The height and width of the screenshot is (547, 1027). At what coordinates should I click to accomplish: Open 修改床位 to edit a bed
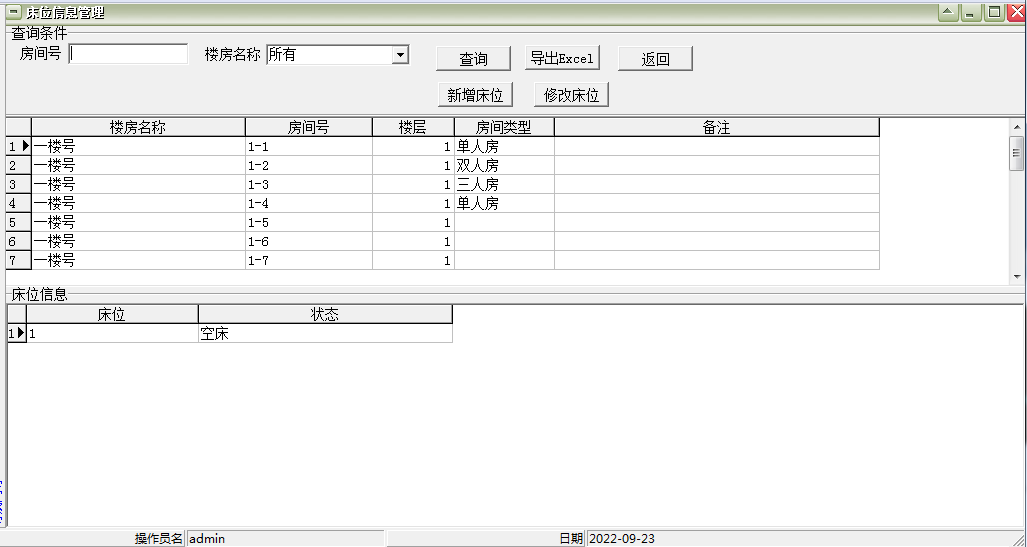(571, 95)
